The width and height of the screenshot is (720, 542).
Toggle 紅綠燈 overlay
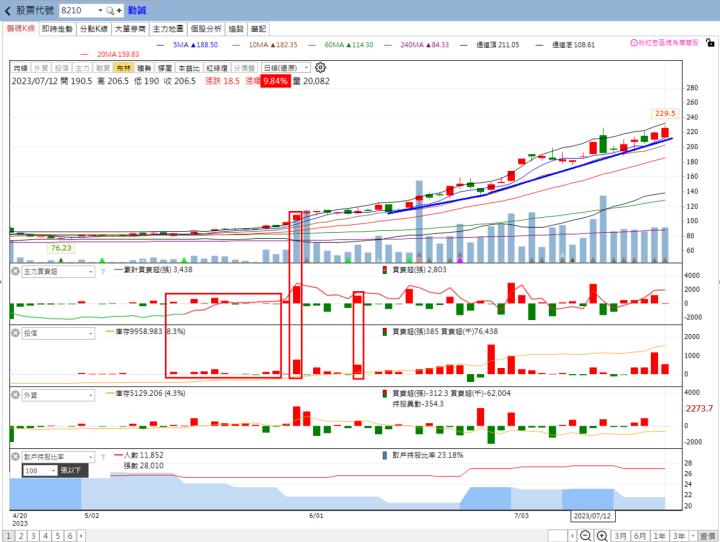point(217,68)
